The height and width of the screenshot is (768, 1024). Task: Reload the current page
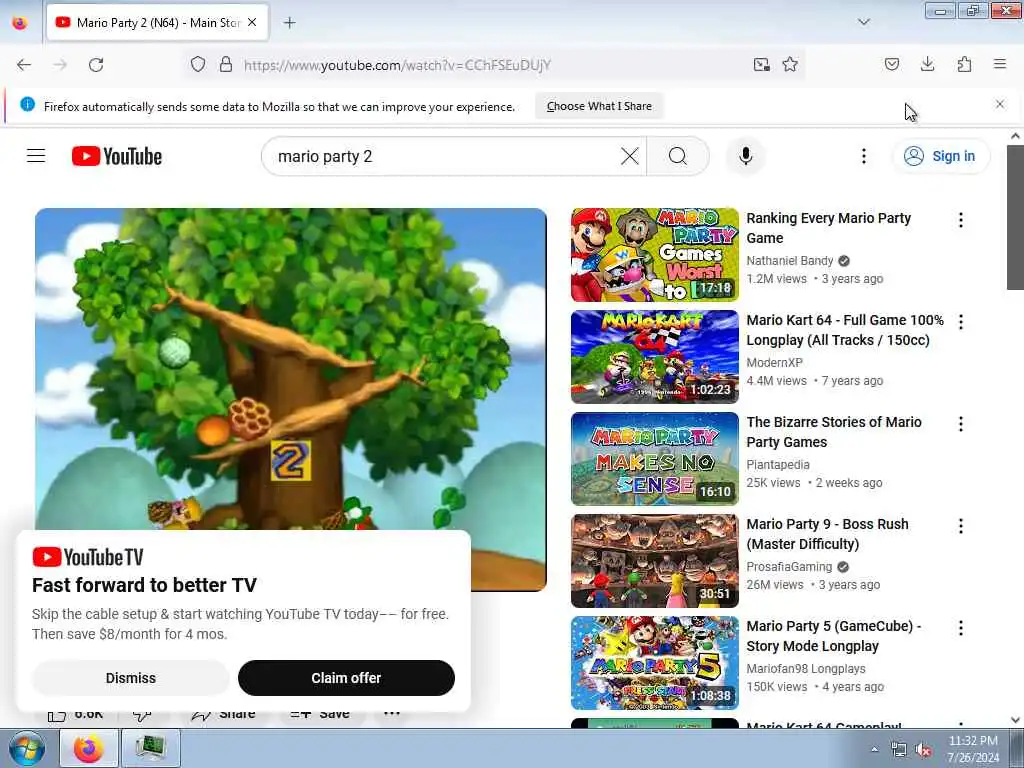tap(96, 65)
